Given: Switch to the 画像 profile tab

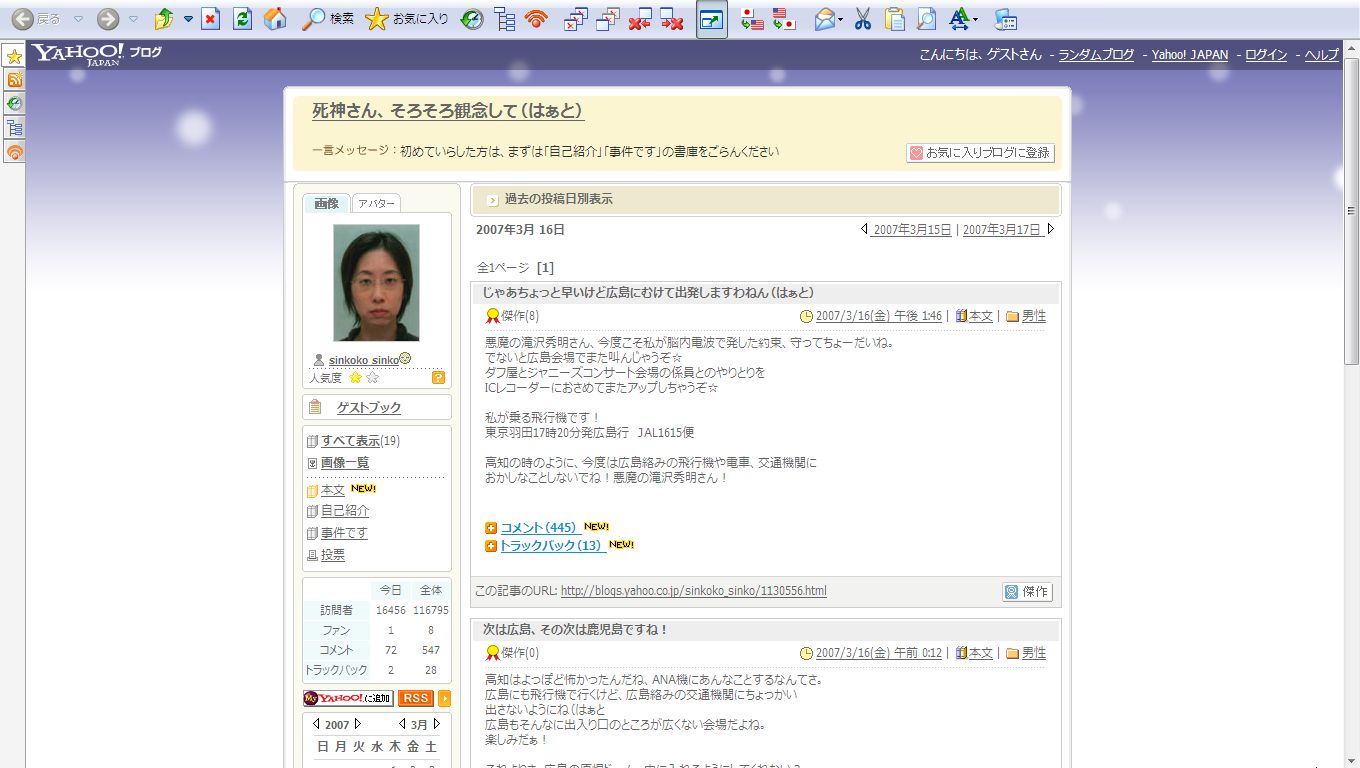Looking at the screenshot, I should coord(326,203).
